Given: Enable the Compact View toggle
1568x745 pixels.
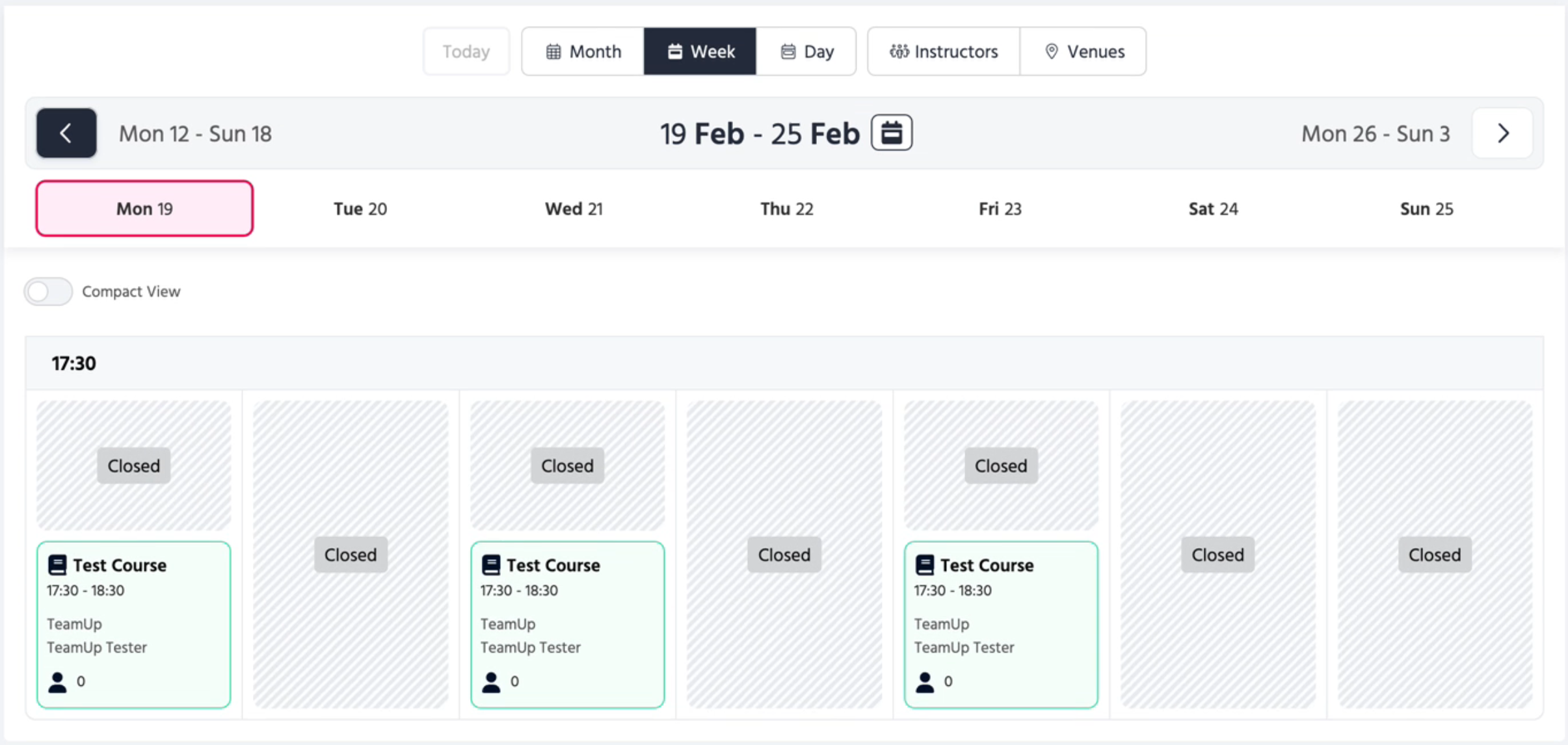Looking at the screenshot, I should pos(48,291).
